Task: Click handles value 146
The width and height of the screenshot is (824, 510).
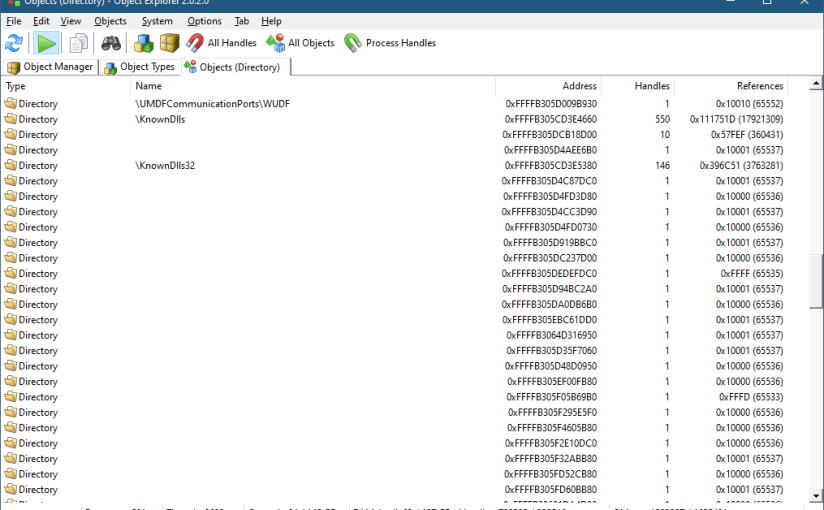Action: point(662,166)
